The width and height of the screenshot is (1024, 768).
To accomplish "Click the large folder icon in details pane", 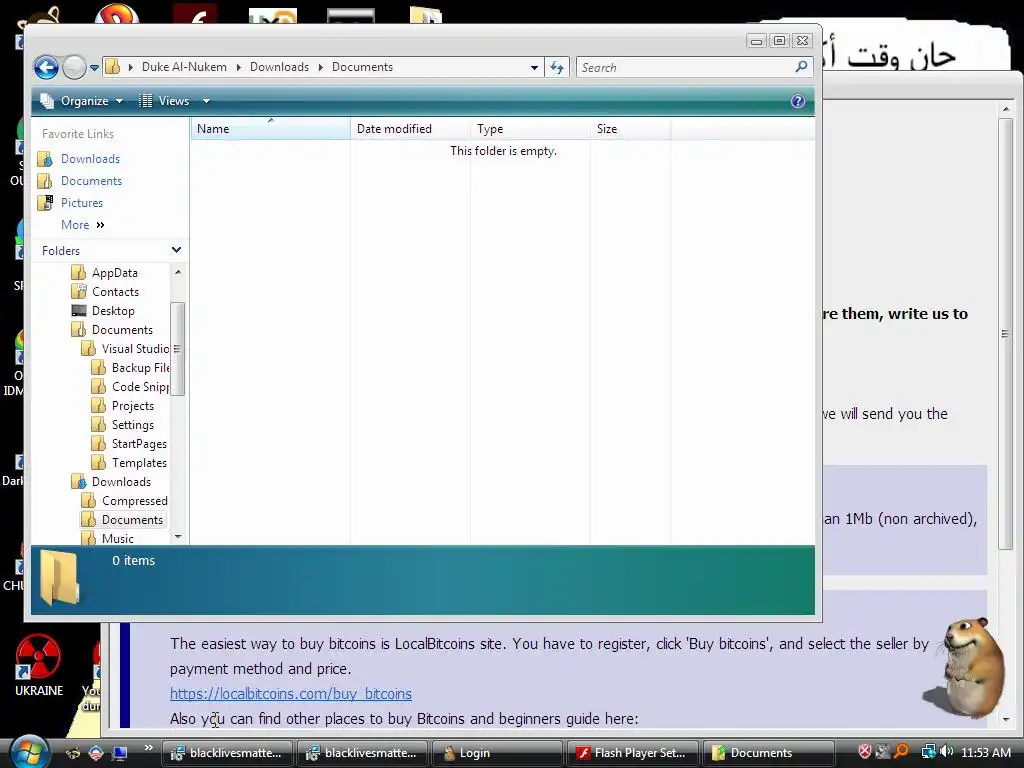I will coord(59,577).
